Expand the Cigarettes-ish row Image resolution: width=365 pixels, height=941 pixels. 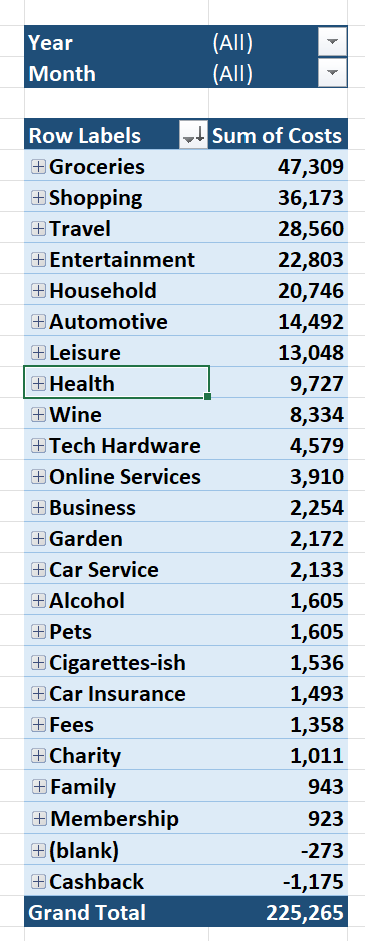click(38, 663)
